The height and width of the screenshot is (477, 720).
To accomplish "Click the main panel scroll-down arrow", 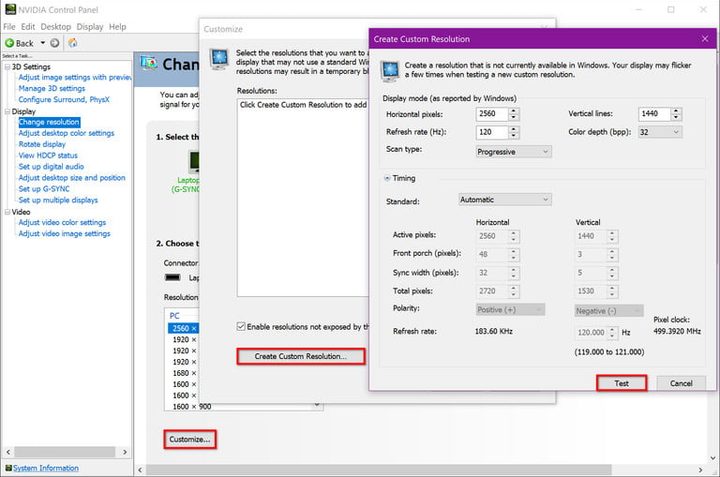I will click(713, 458).
